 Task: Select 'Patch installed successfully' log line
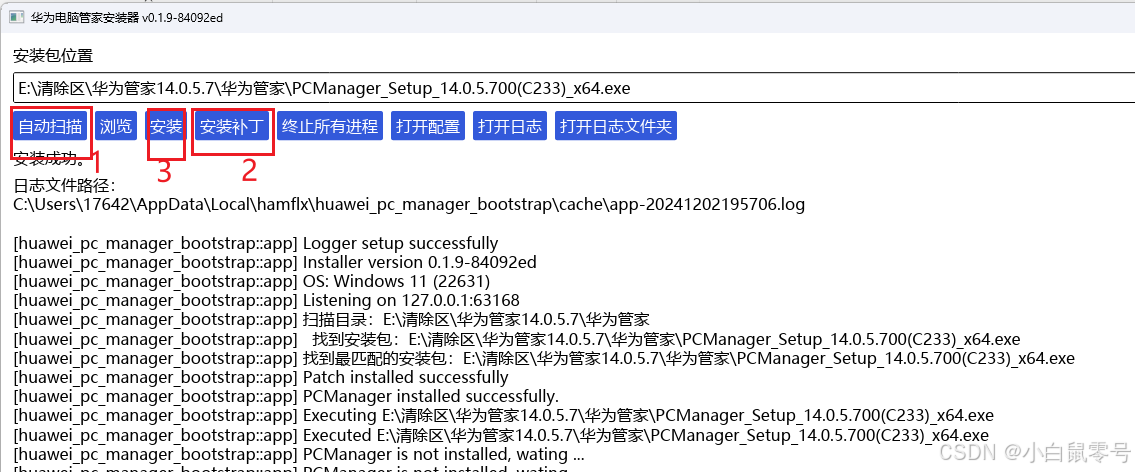pyautogui.click(x=261, y=377)
